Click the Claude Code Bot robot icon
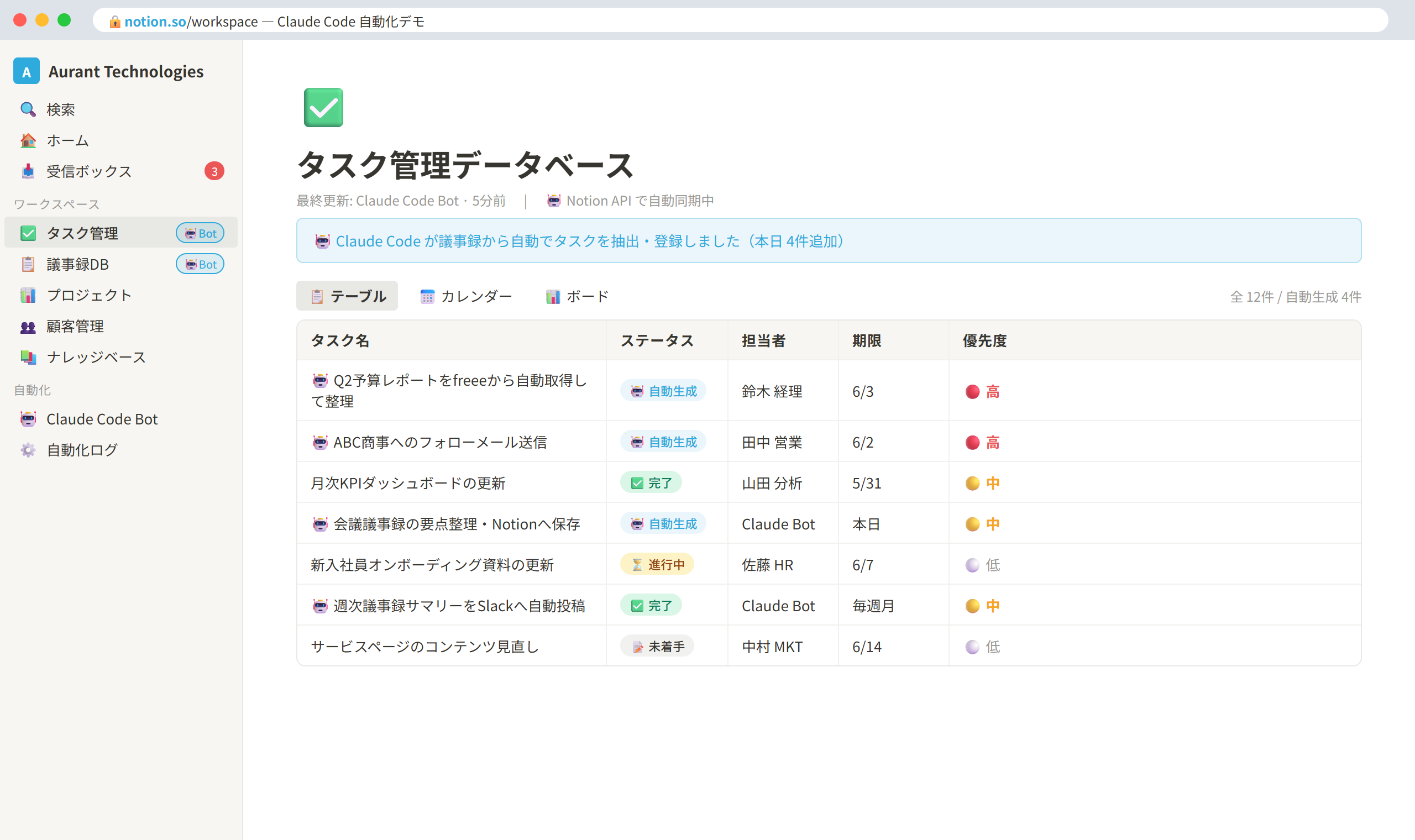The width and height of the screenshot is (1415, 840). coord(28,419)
